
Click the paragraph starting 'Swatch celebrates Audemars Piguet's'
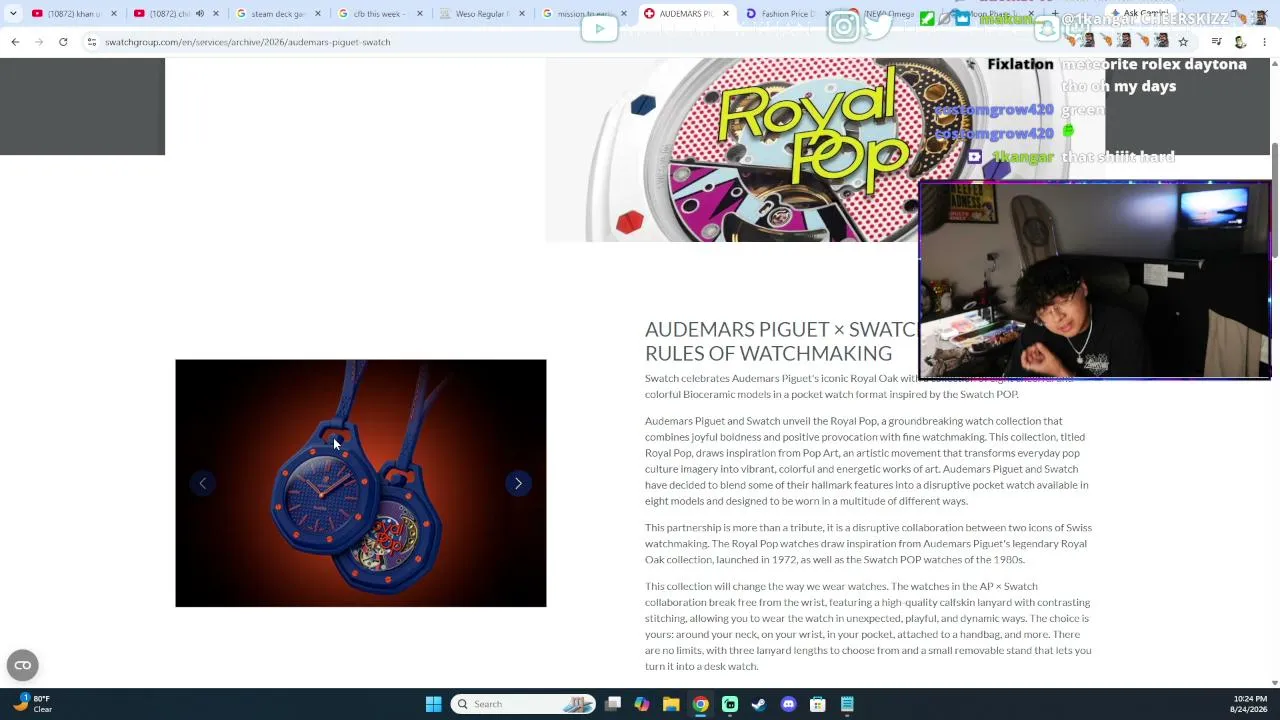(x=859, y=386)
